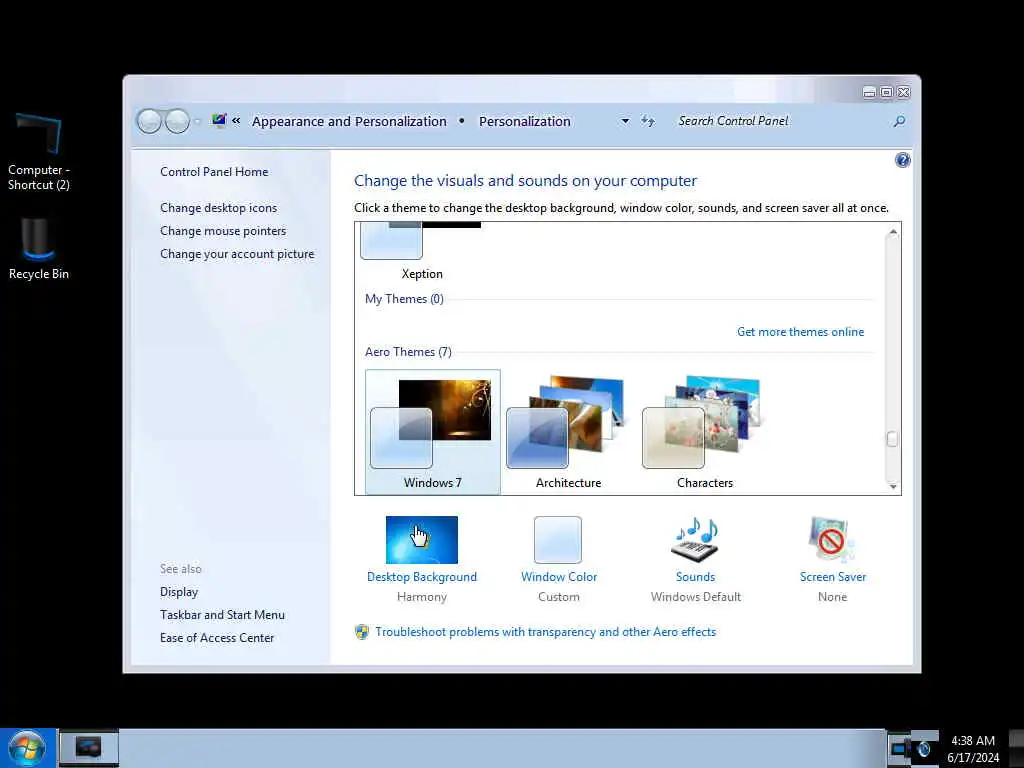
Task: Open Change desktop icons
Action: coord(218,208)
